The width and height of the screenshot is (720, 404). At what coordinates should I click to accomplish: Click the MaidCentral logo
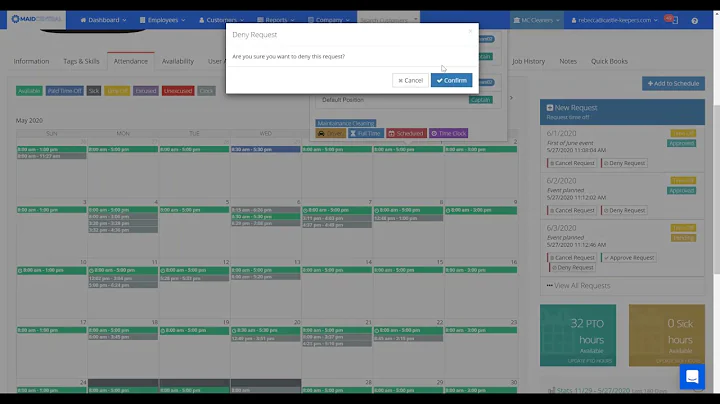[x=36, y=19]
